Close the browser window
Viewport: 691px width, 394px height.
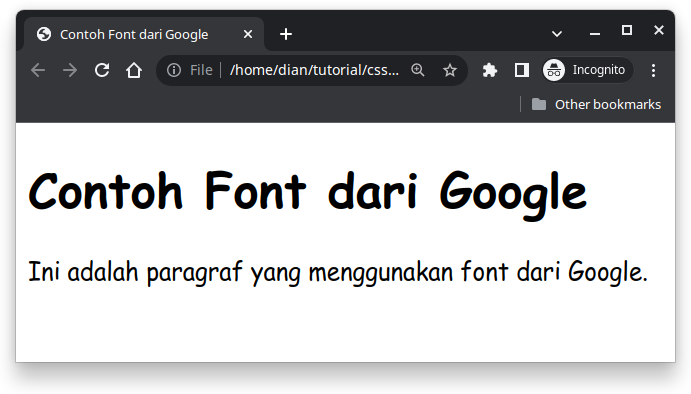tap(659, 30)
